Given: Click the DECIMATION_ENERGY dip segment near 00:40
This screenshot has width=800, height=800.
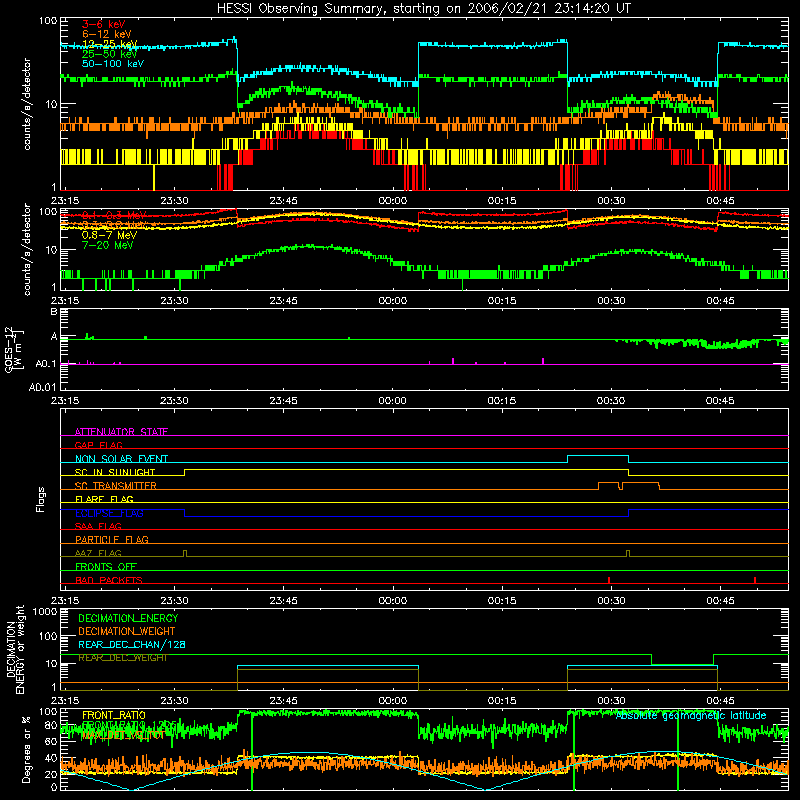Looking at the screenshot, I should (x=682, y=665).
